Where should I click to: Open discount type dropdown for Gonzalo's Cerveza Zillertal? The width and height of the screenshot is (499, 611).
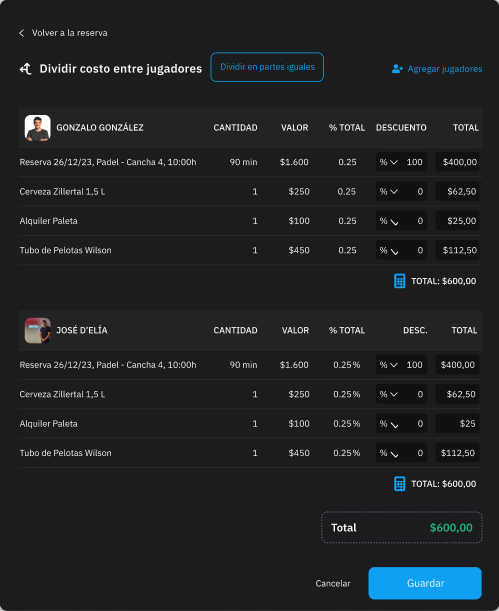[x=389, y=191]
